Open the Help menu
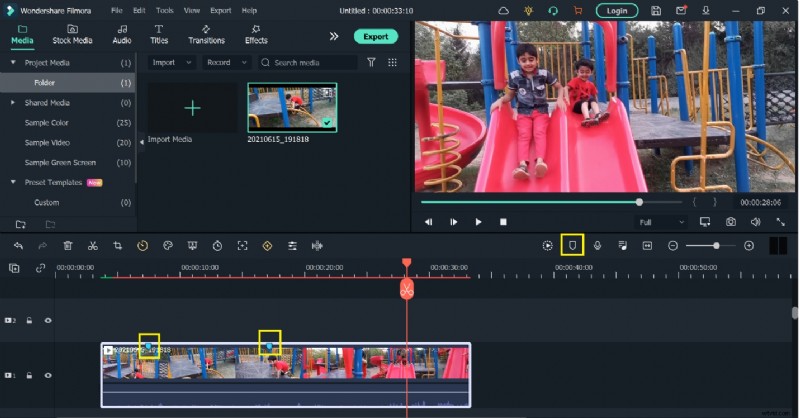The height and width of the screenshot is (418, 800). pos(249,10)
